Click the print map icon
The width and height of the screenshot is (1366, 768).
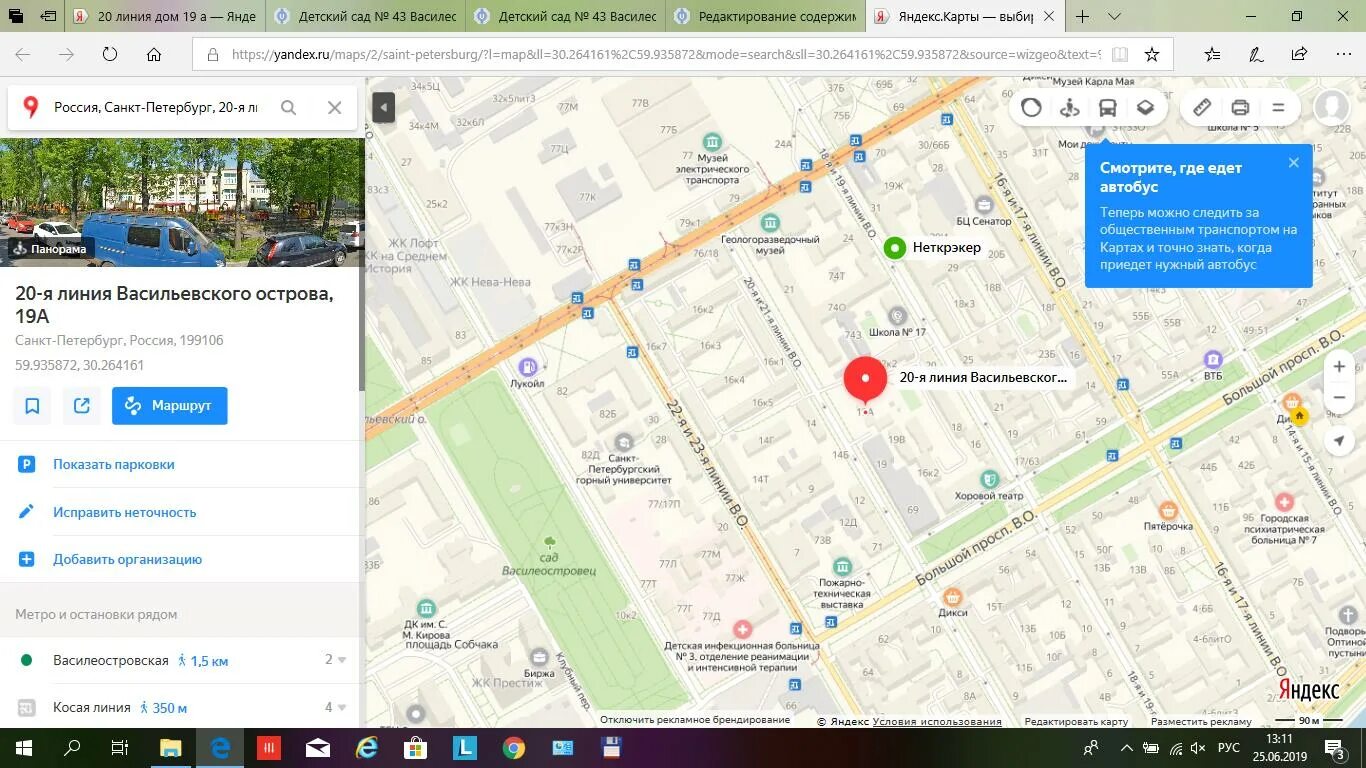click(1240, 108)
